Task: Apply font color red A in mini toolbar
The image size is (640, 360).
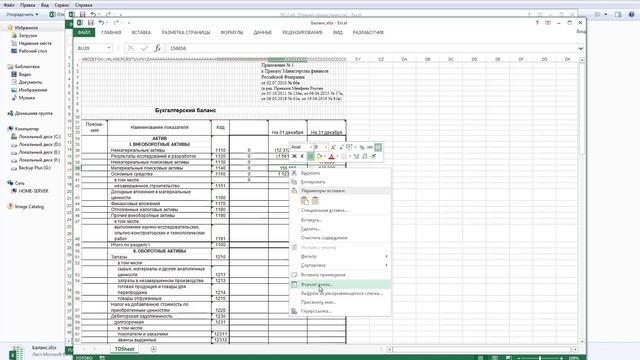Action: pos(331,156)
